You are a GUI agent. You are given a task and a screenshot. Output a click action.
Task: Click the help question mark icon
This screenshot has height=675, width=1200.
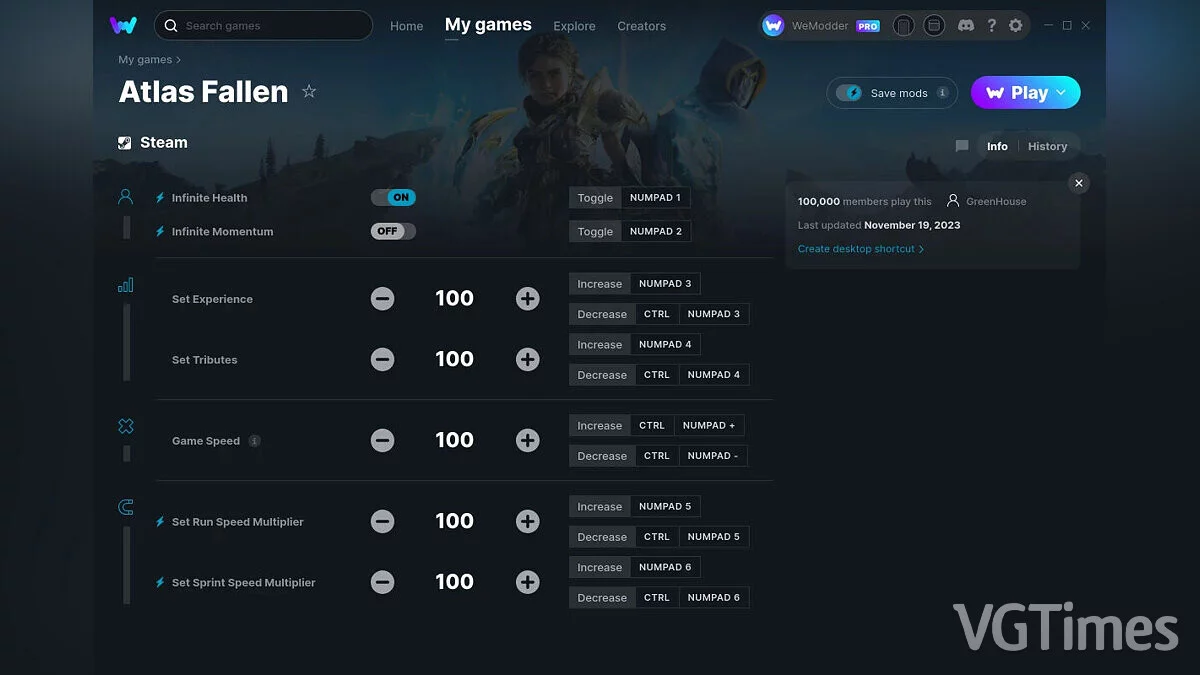pos(991,25)
